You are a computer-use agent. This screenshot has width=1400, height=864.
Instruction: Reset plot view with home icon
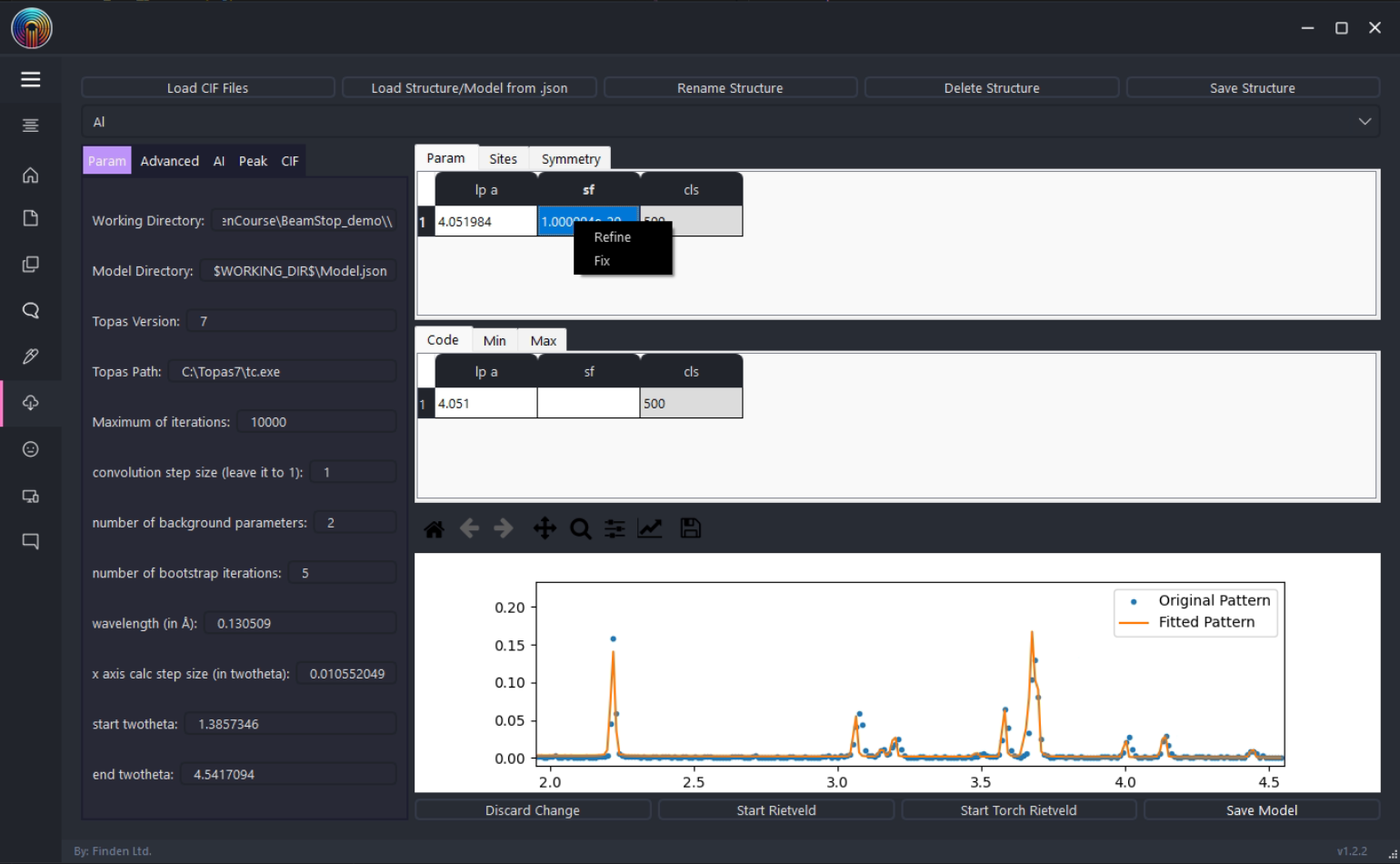(435, 528)
